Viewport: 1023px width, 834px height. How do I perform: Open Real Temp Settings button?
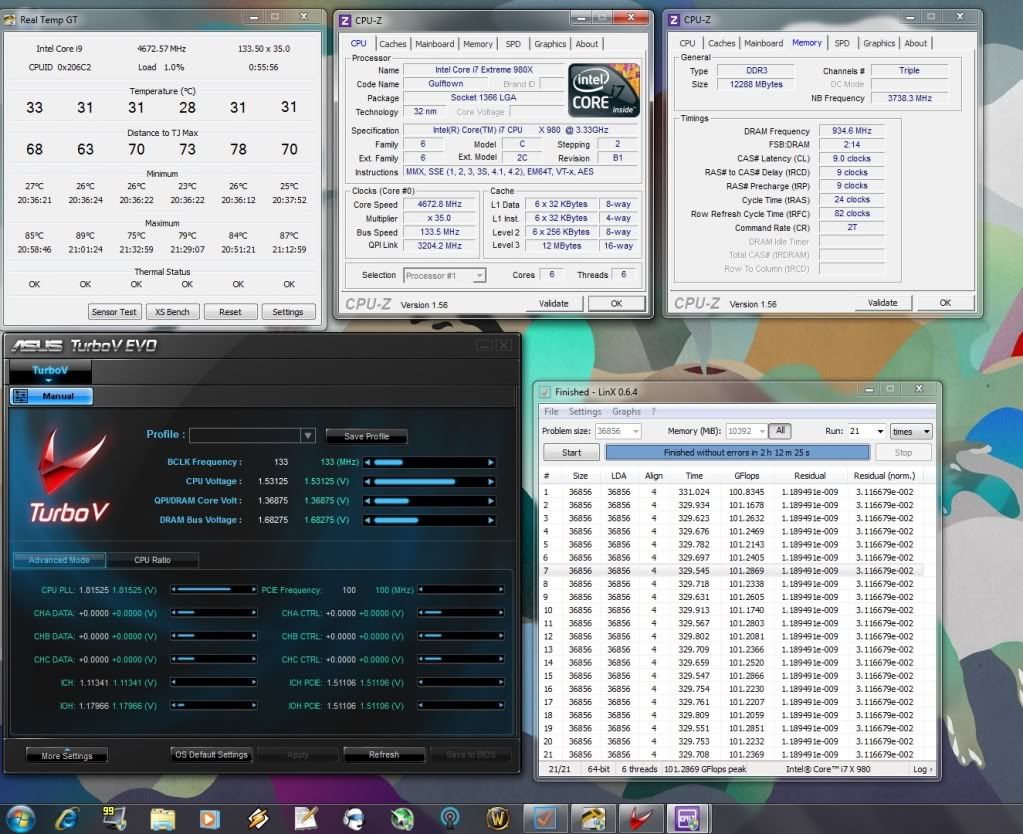point(288,312)
